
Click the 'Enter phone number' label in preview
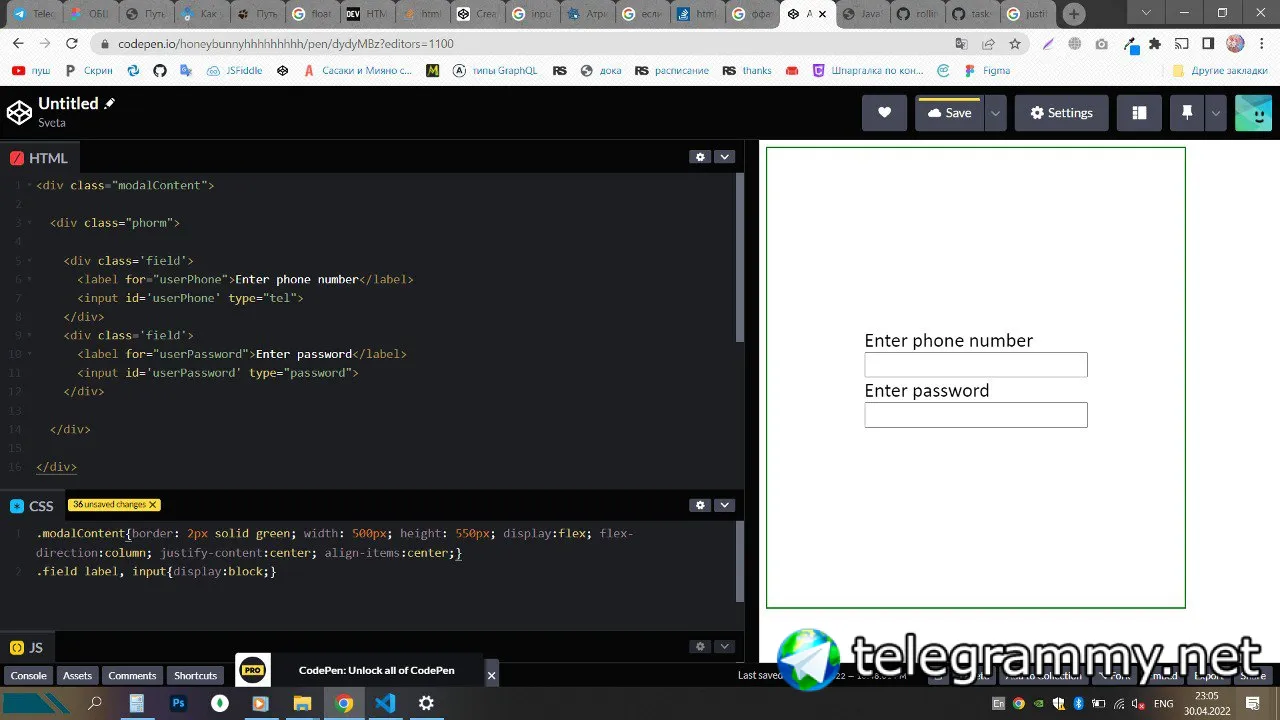coord(949,341)
